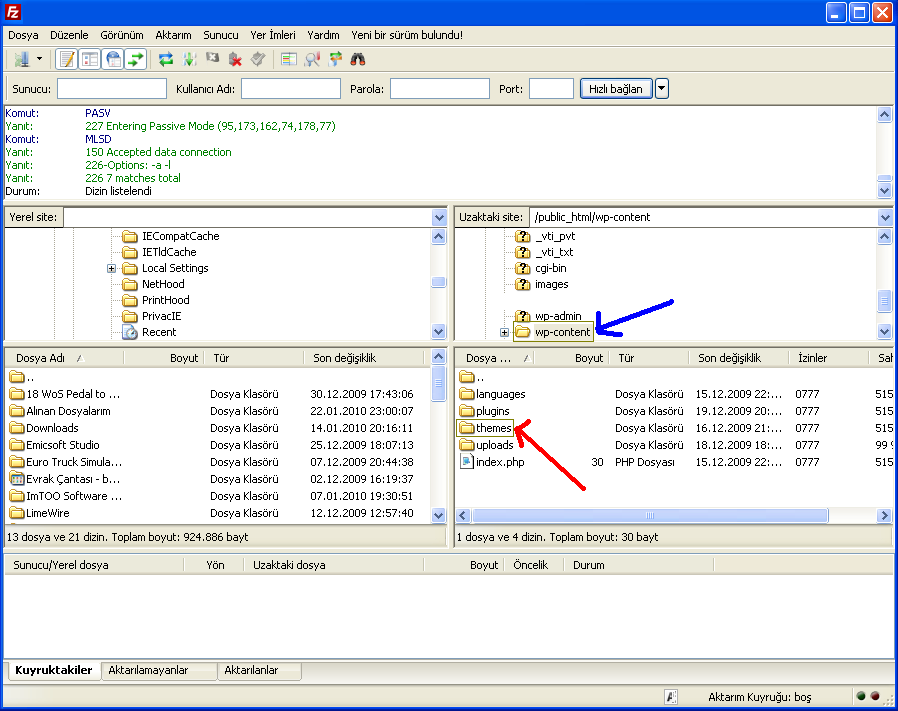Screen dimensions: 898x711
Task: Toggle local directory tree display
Action: 90,59
